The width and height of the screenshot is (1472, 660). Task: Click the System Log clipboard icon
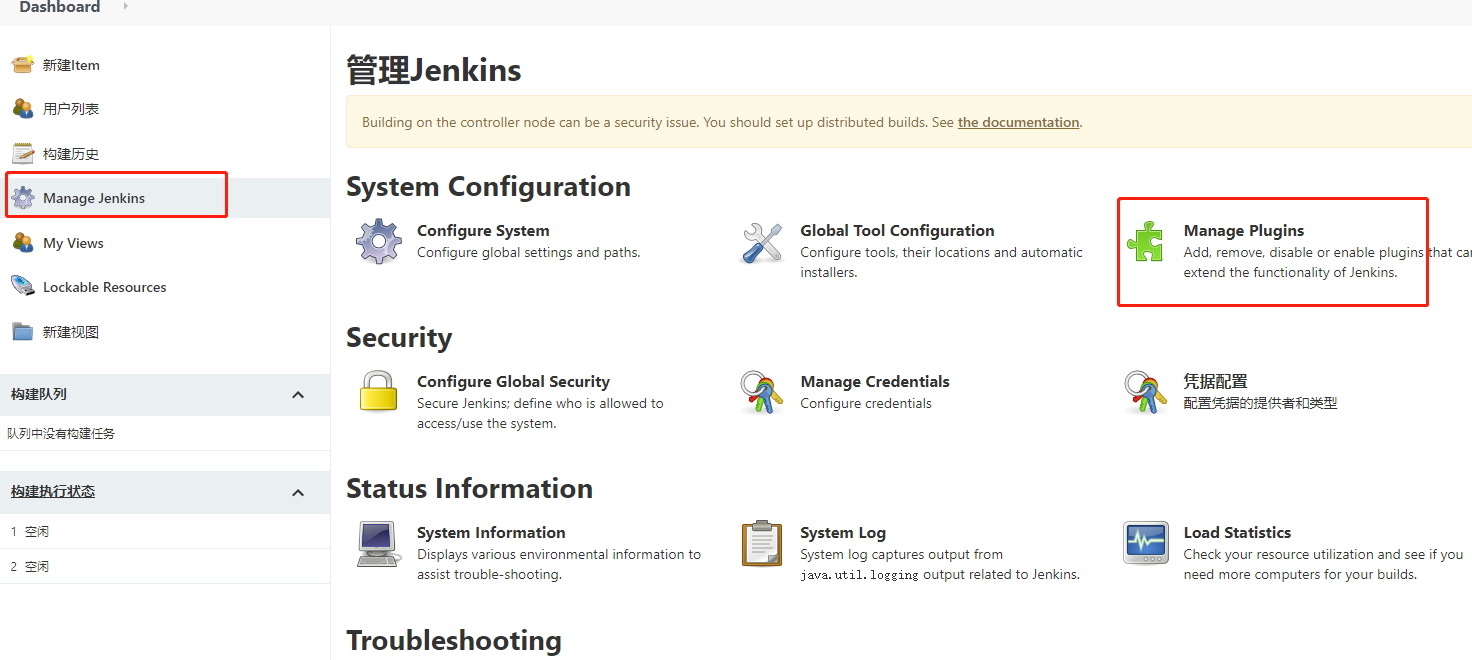(x=762, y=544)
